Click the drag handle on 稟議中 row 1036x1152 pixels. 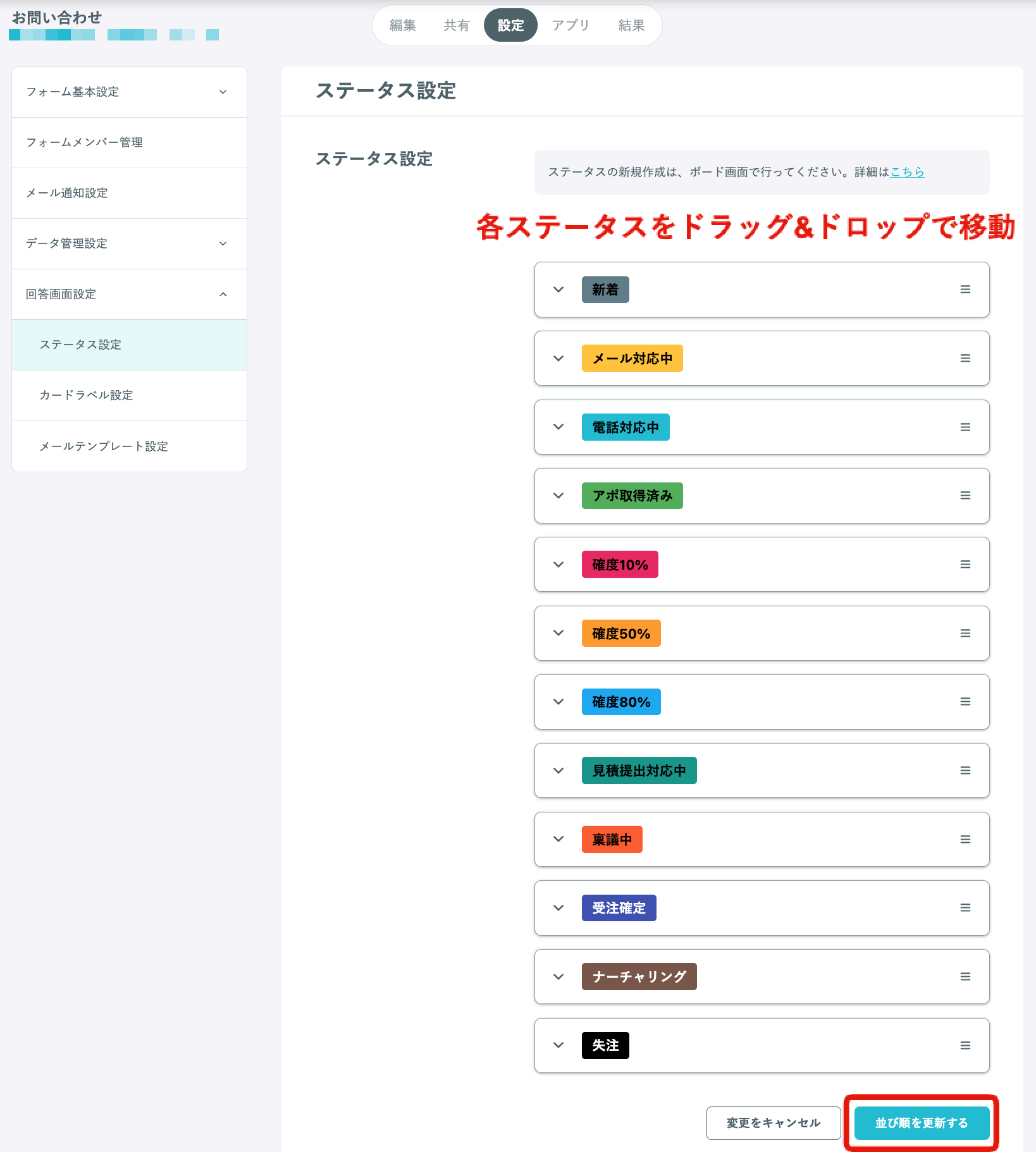[965, 840]
